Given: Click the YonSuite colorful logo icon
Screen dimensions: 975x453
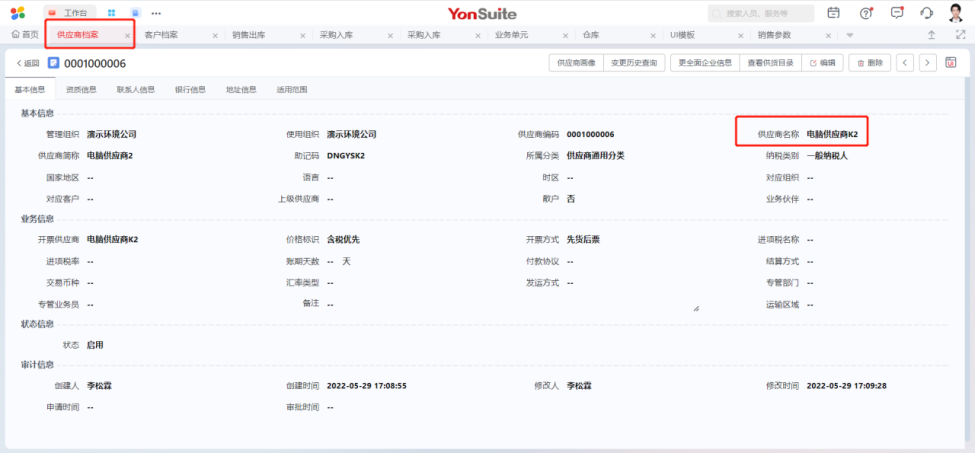Looking at the screenshot, I should (18, 13).
